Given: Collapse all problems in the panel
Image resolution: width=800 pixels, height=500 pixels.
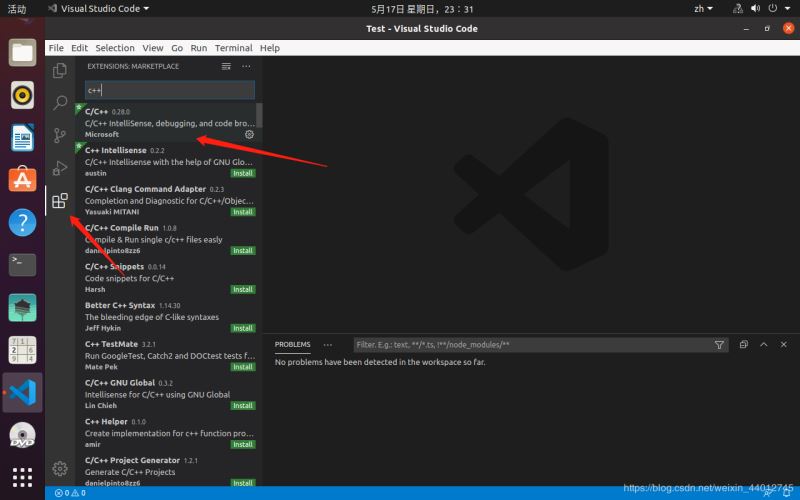Looking at the screenshot, I should 743,344.
